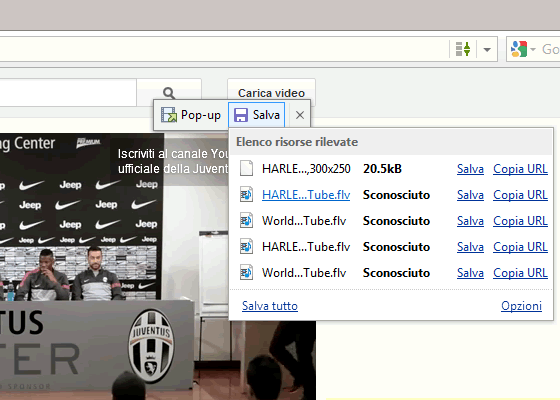Click Salva for the 20.5kB HARLE 300x250 resource

coord(470,169)
